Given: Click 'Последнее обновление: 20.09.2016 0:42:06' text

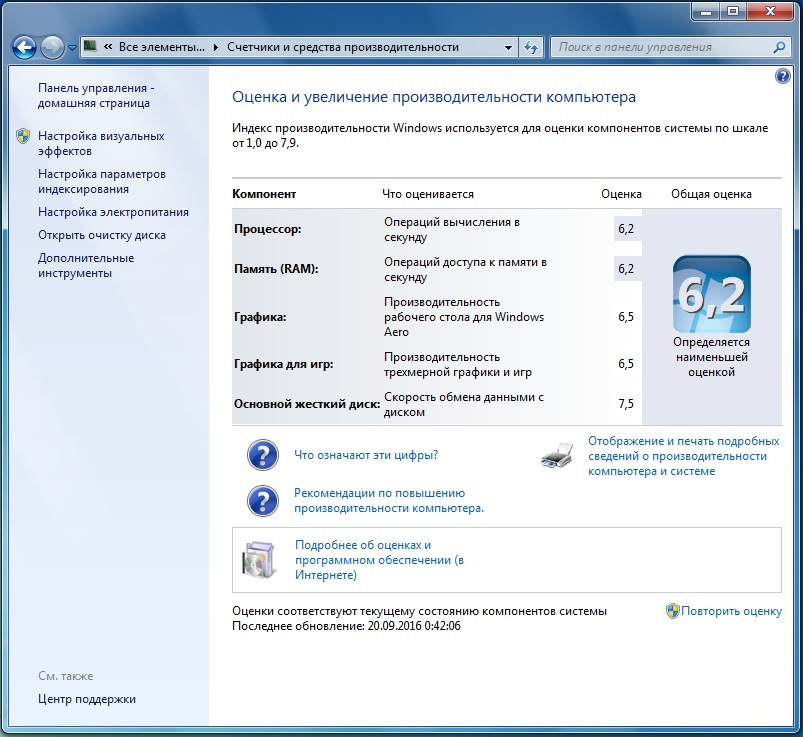Looking at the screenshot, I should (346, 626).
